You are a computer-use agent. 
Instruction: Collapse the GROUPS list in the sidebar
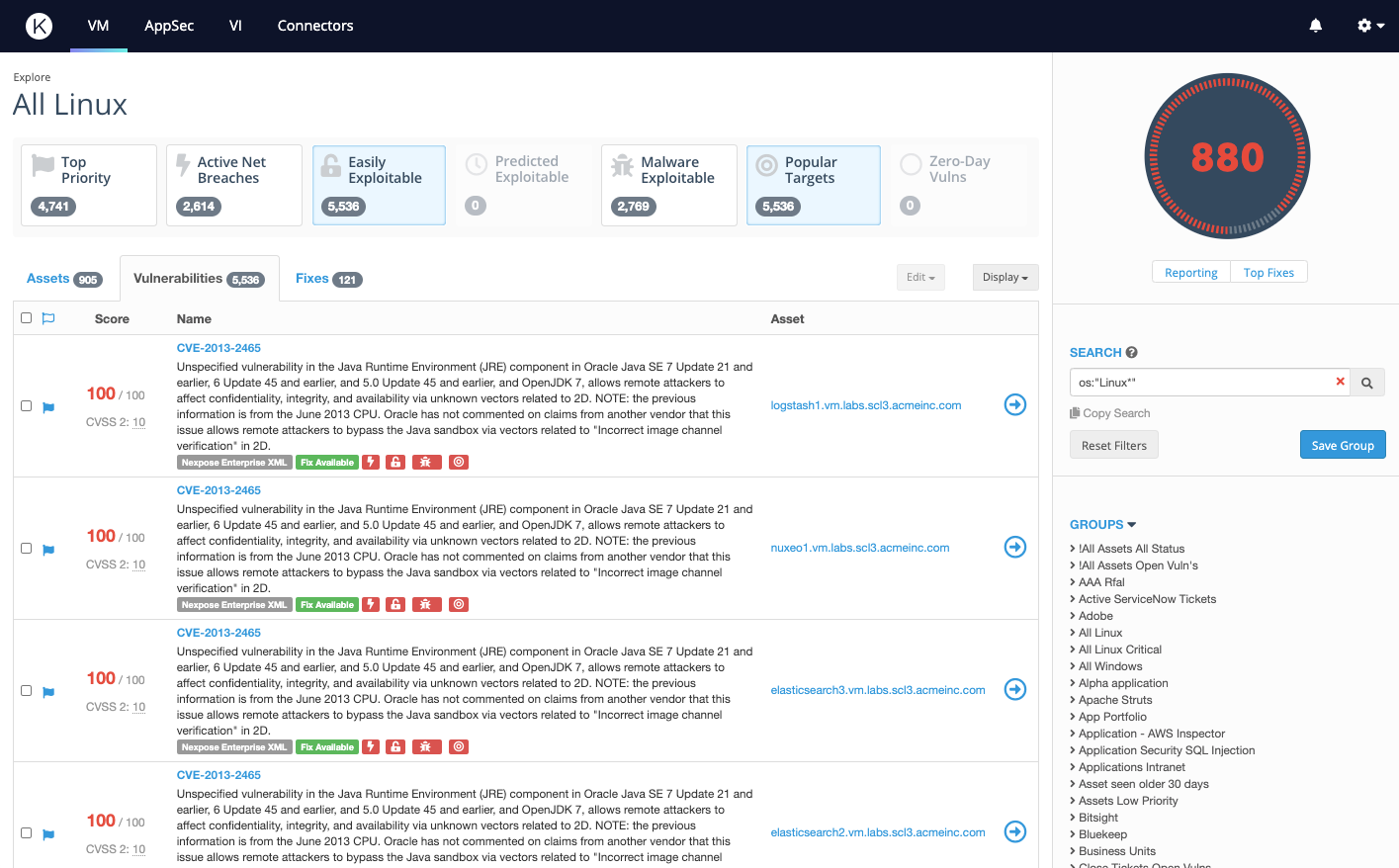[x=1102, y=524]
